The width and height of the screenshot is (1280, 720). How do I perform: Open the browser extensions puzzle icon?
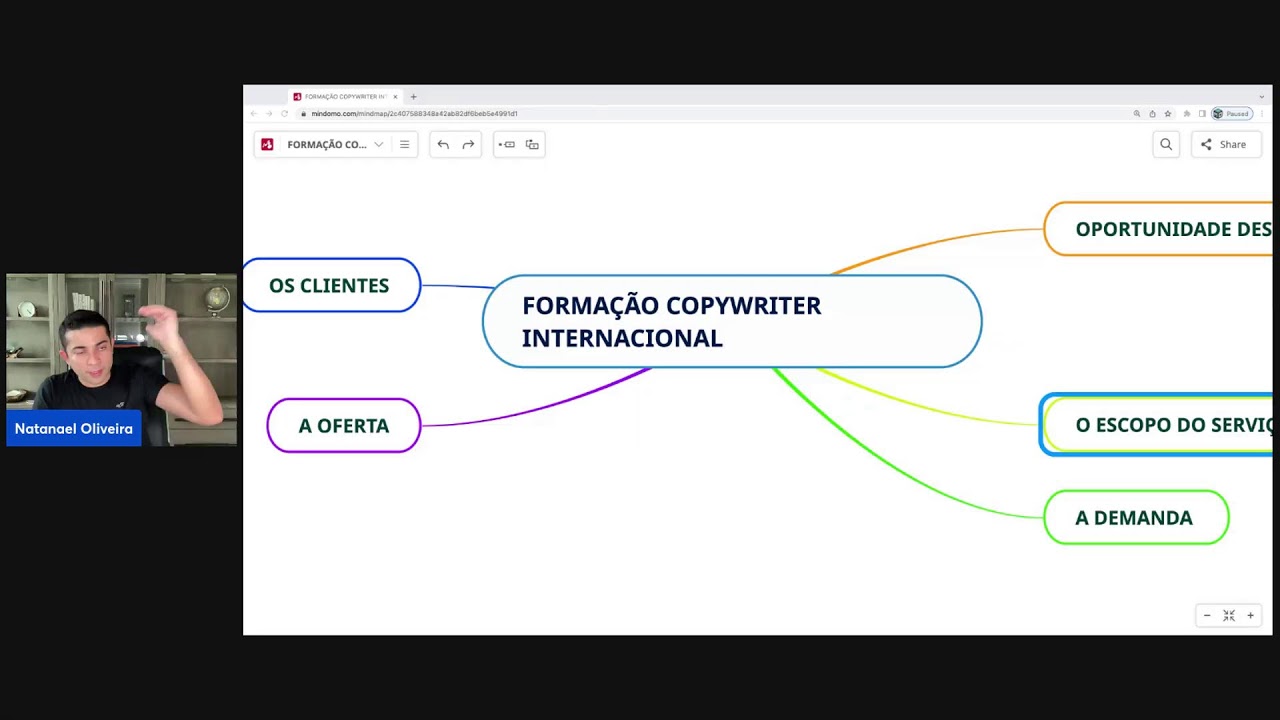[1187, 114]
